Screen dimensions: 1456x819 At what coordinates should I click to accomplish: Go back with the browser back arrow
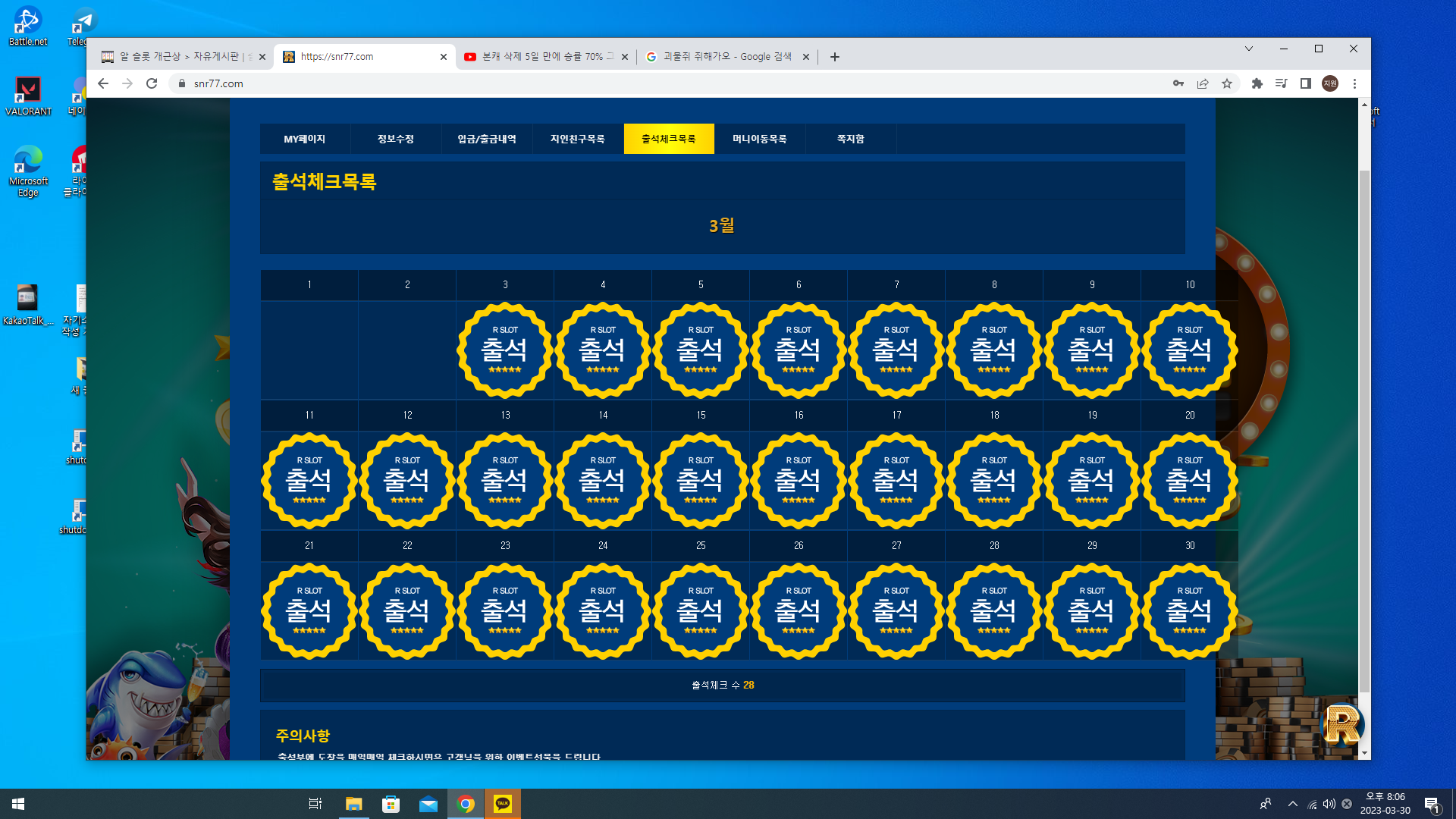click(103, 83)
